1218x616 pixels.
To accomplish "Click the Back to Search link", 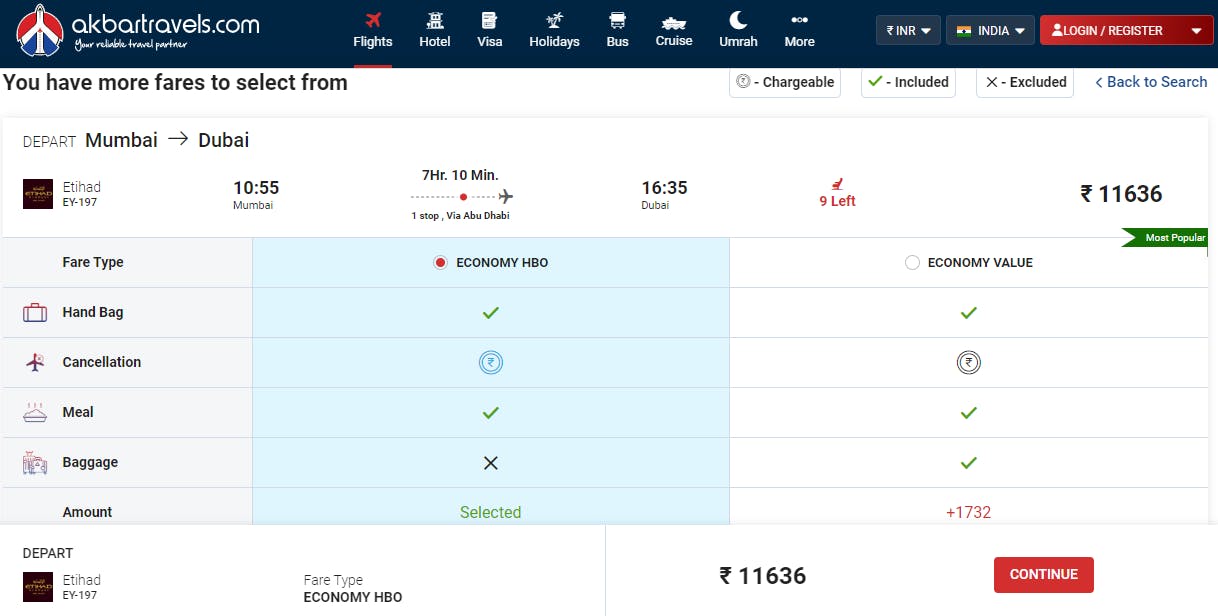I will click(x=1151, y=82).
